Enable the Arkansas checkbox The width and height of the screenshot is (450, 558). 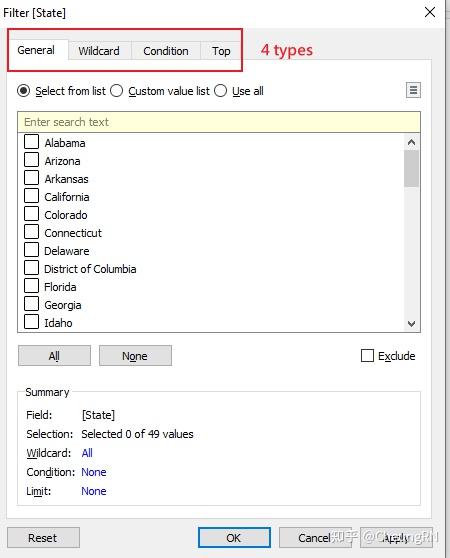[x=31, y=178]
